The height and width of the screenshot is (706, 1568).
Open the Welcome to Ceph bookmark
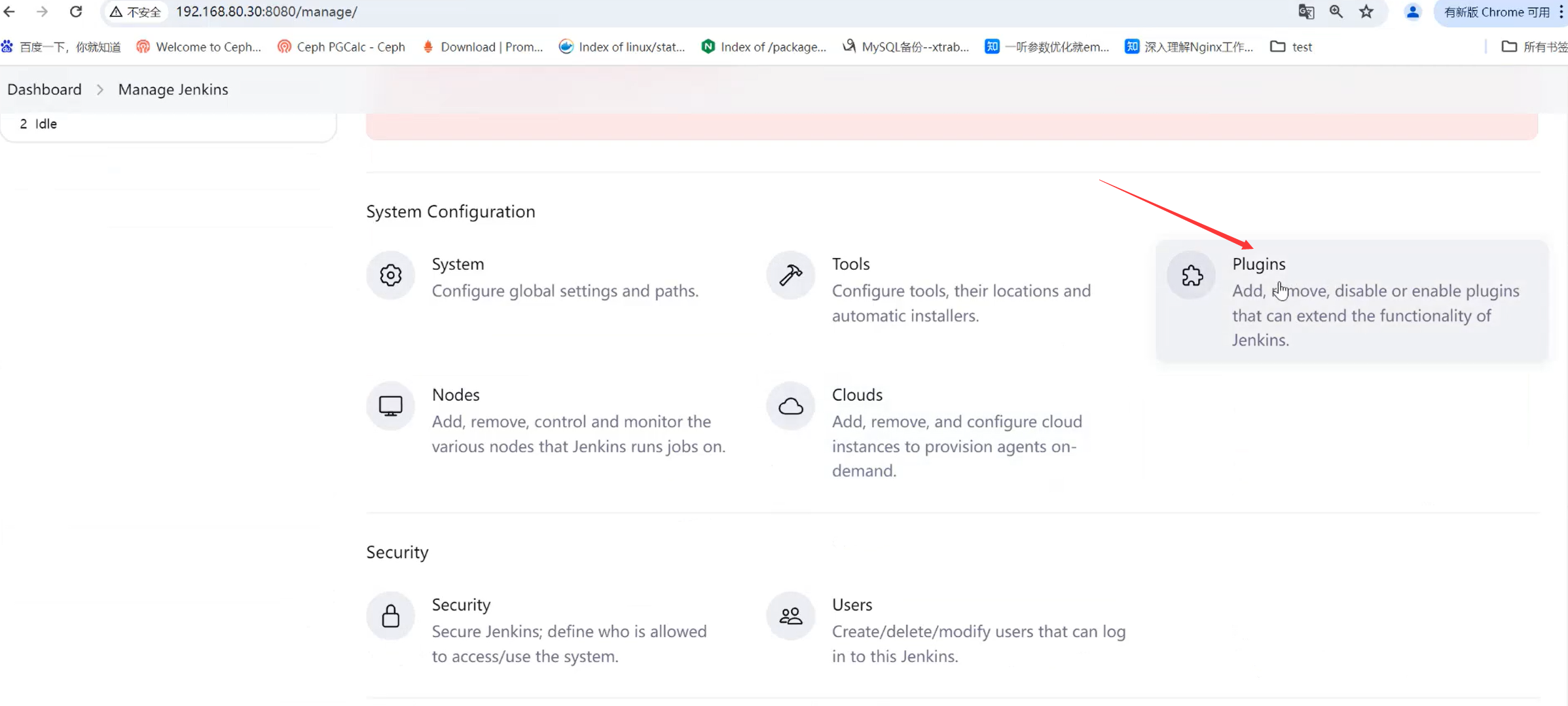click(199, 46)
